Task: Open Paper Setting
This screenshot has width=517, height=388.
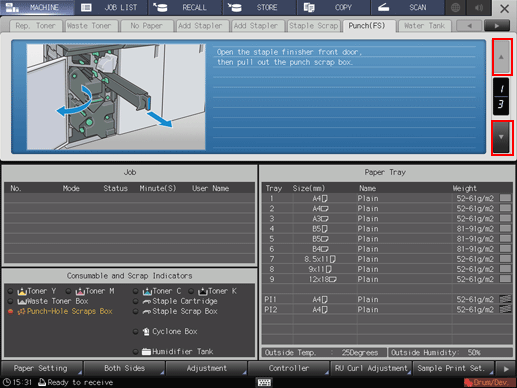Action: (42, 368)
